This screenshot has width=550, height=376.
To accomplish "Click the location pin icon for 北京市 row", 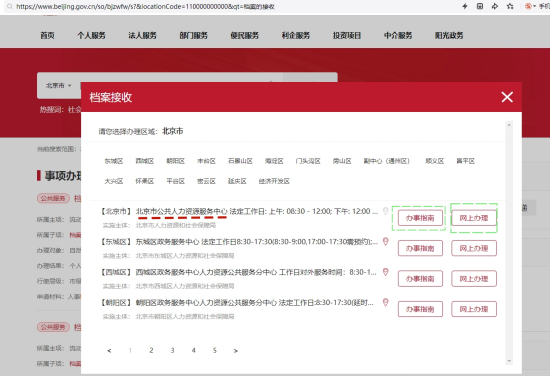I will (385, 211).
